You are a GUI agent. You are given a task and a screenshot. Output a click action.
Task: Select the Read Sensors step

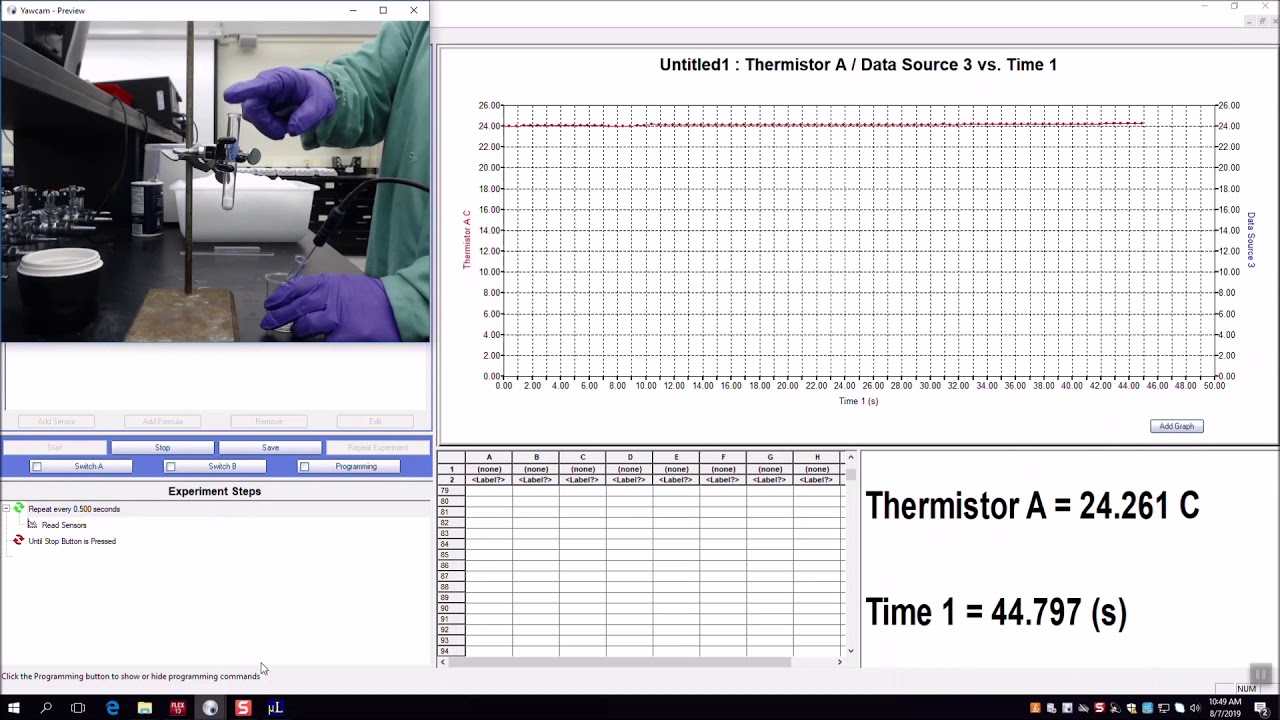point(64,525)
